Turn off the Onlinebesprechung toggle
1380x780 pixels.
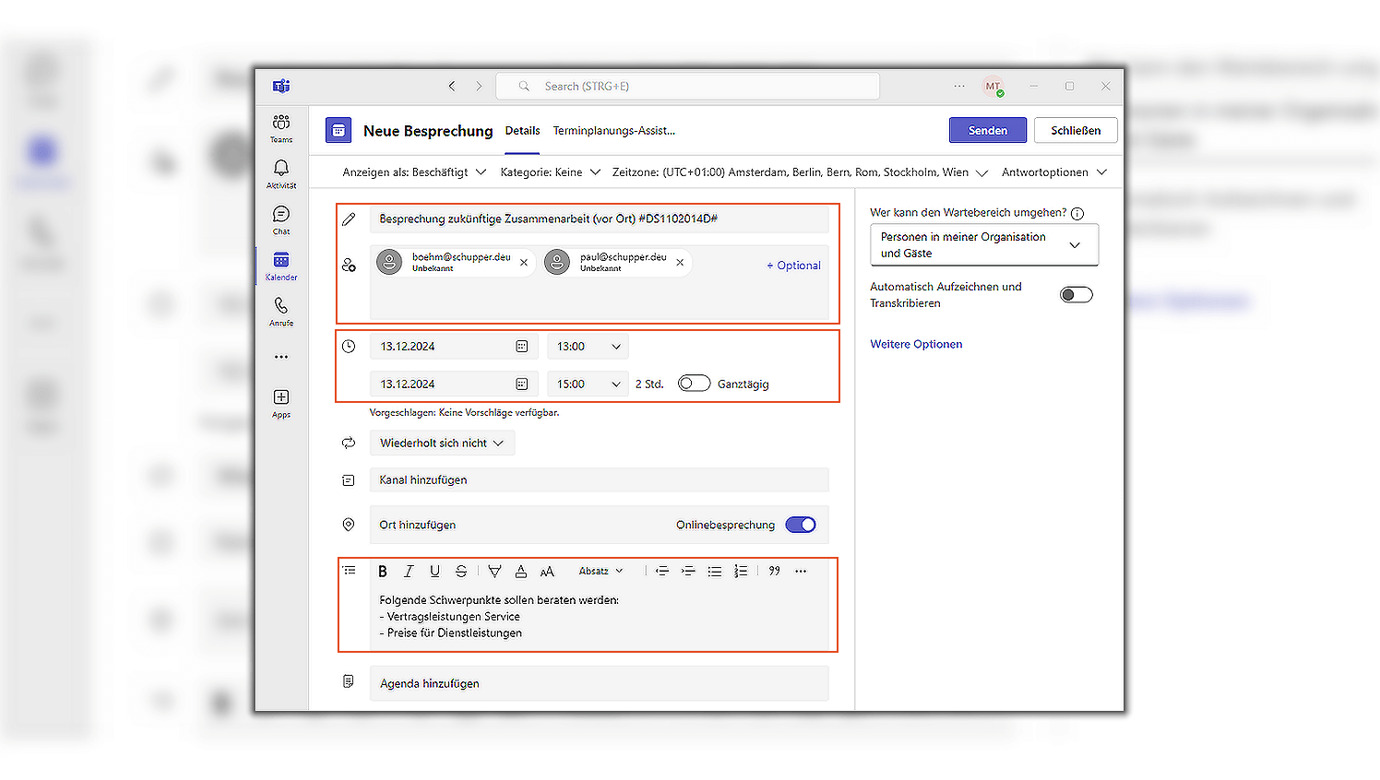pyautogui.click(x=801, y=525)
